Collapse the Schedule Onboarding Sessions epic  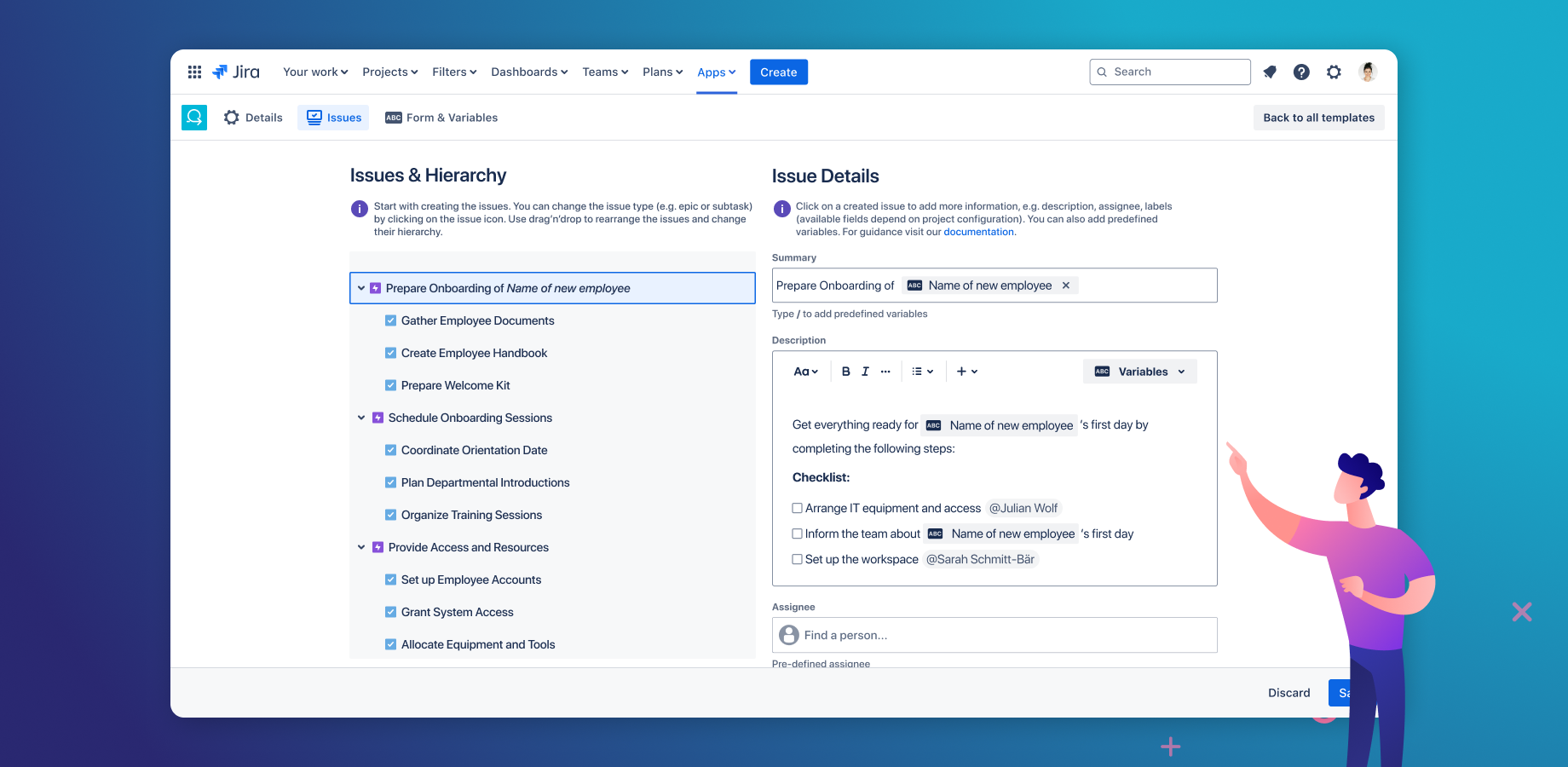point(361,418)
